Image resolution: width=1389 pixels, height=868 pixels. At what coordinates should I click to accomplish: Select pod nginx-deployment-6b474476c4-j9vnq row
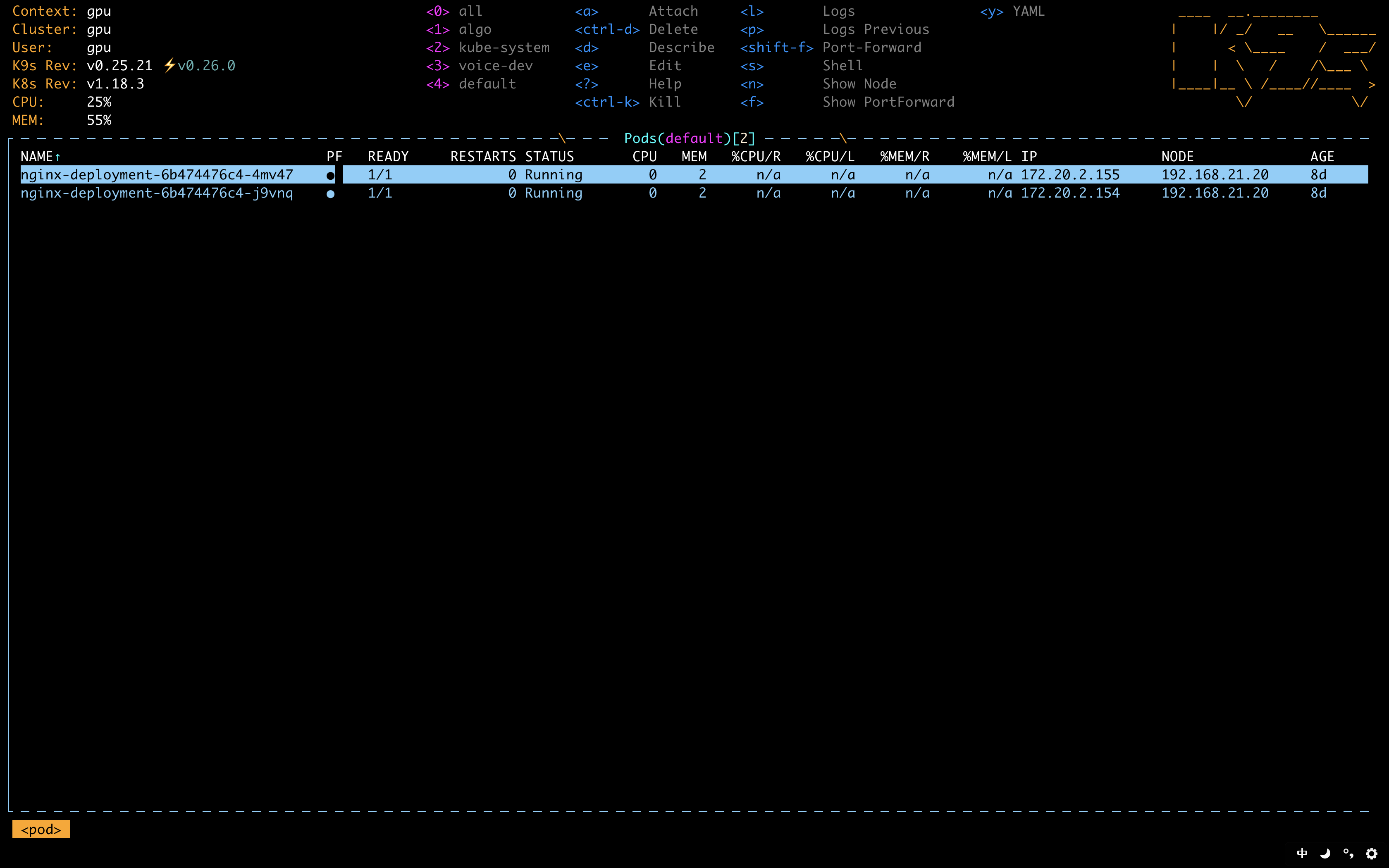157,193
